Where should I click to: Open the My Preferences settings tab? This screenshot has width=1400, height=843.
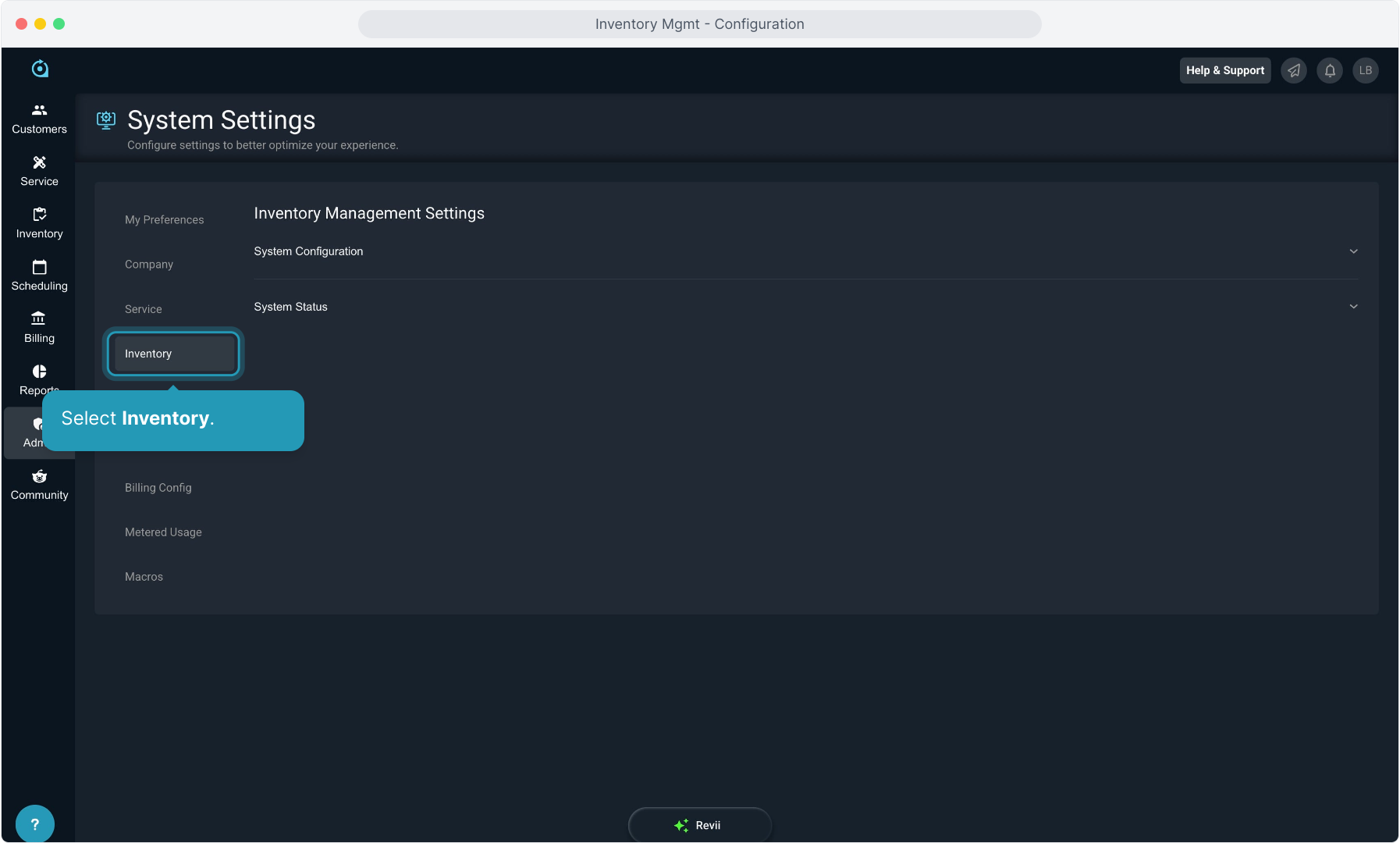[x=164, y=220]
